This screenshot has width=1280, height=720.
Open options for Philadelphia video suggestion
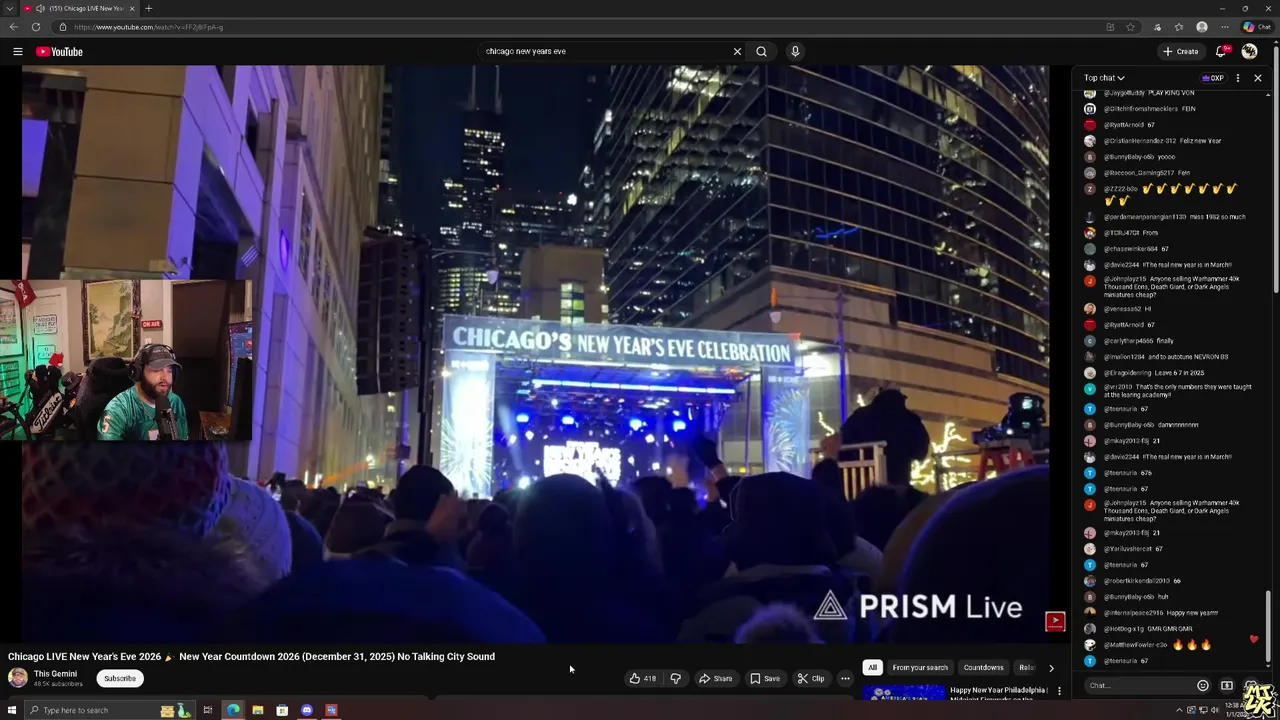1059,691
